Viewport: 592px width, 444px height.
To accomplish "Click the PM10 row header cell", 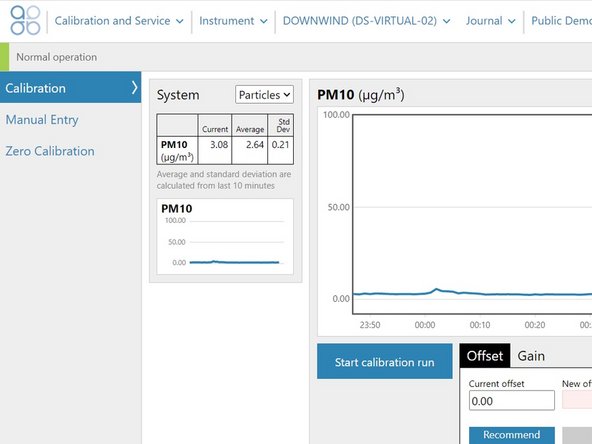I will (x=177, y=150).
